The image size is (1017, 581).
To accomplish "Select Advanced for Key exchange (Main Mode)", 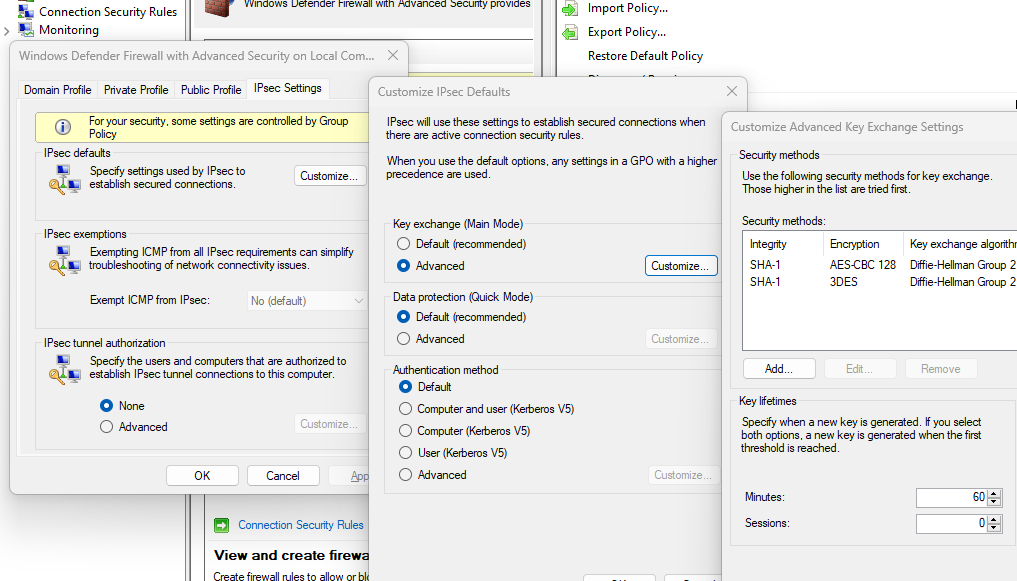I will [x=403, y=266].
